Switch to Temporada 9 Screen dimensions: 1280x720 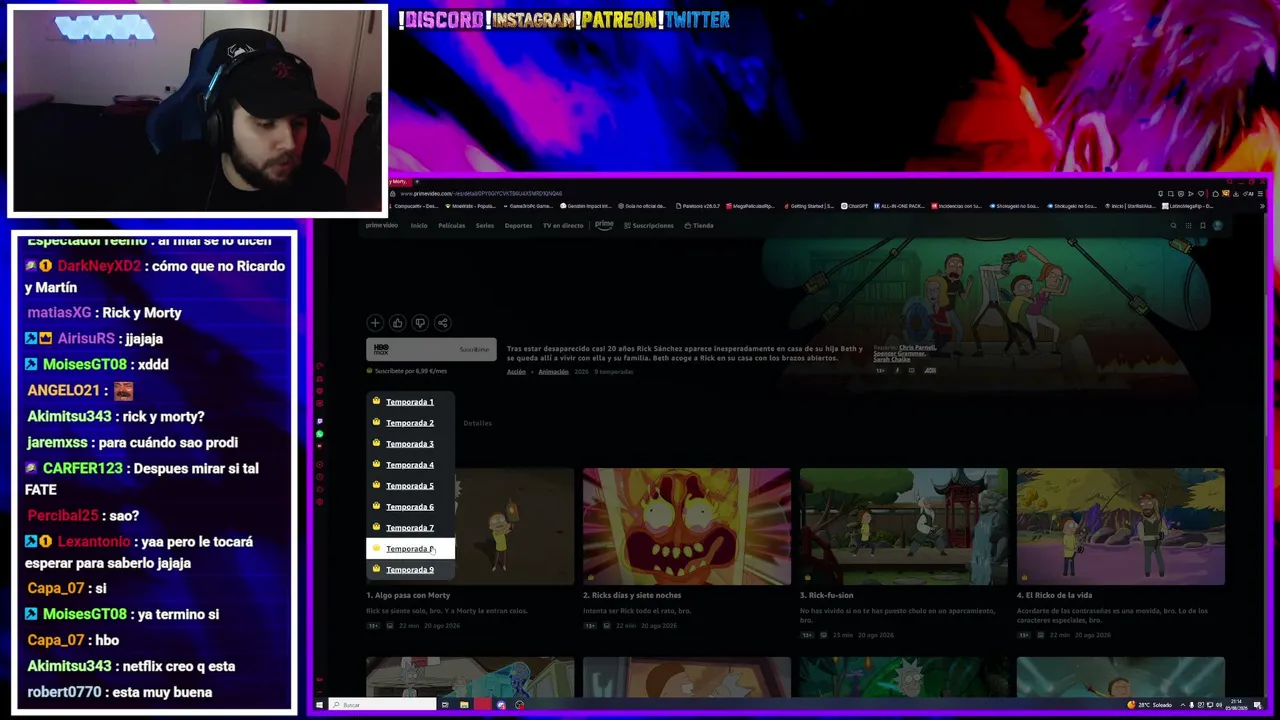coord(410,570)
